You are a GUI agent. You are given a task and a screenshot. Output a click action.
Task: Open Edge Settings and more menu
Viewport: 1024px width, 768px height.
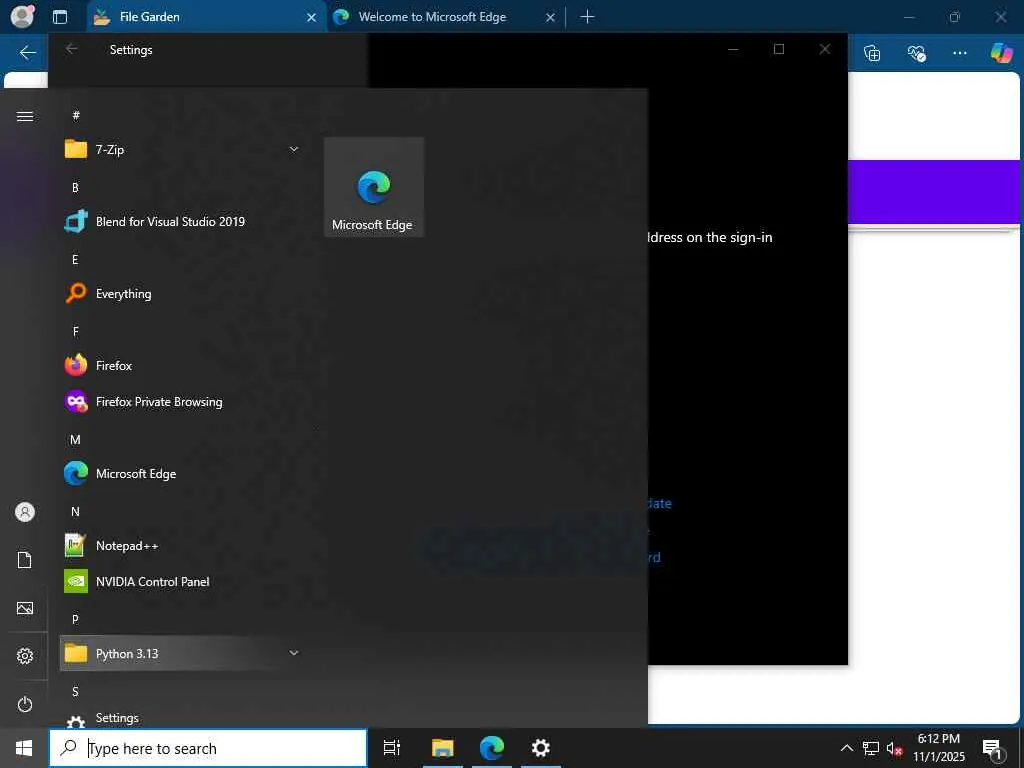click(959, 53)
